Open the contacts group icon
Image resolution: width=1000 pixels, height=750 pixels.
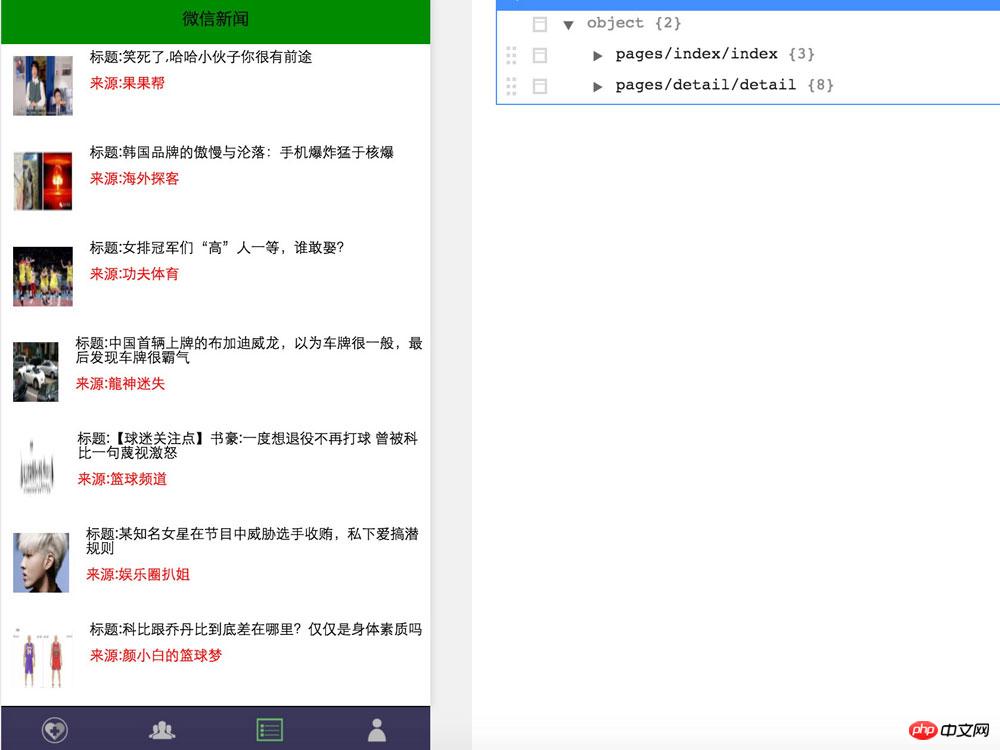click(x=162, y=730)
